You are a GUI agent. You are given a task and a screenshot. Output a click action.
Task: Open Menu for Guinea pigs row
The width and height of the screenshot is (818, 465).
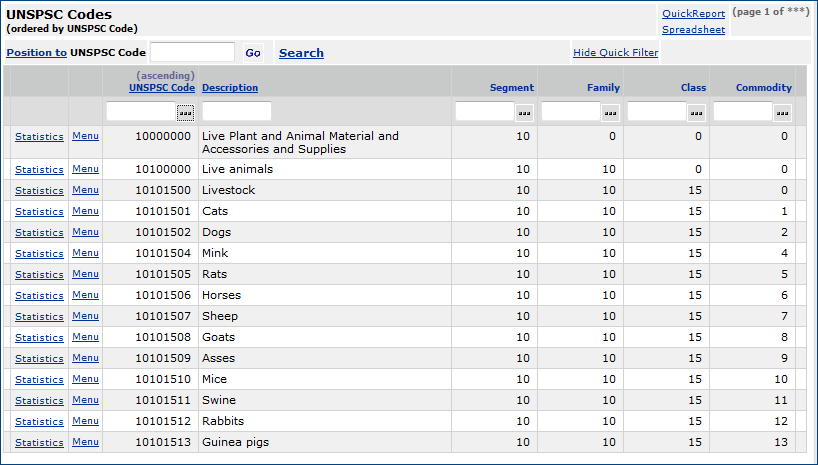tap(85, 442)
